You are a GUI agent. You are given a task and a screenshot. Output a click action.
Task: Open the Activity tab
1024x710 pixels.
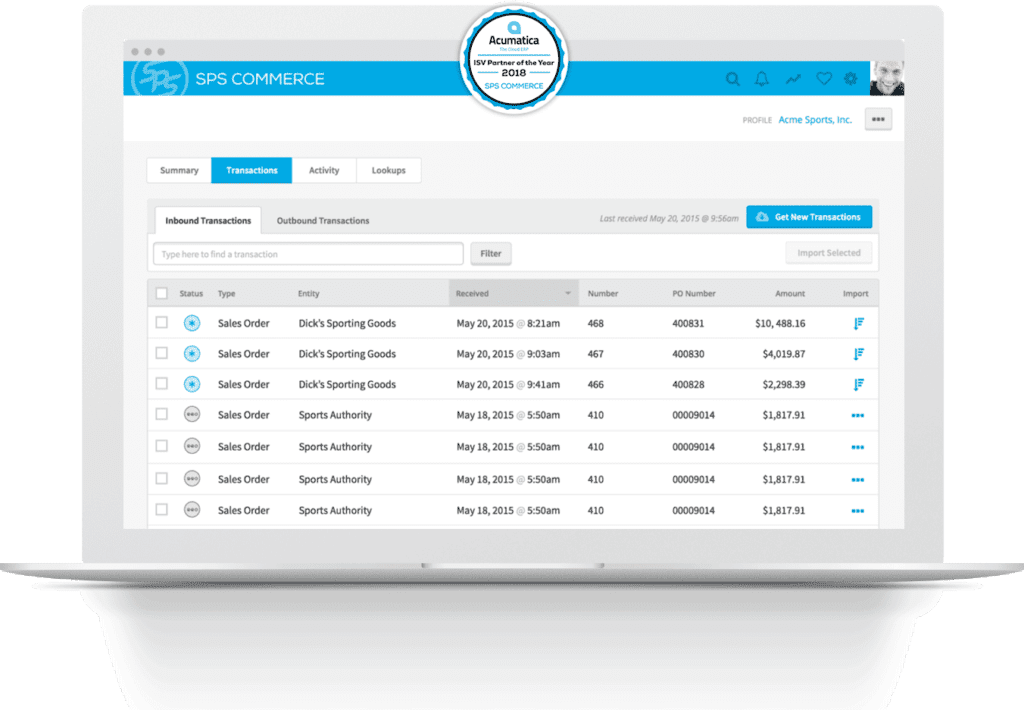[324, 170]
